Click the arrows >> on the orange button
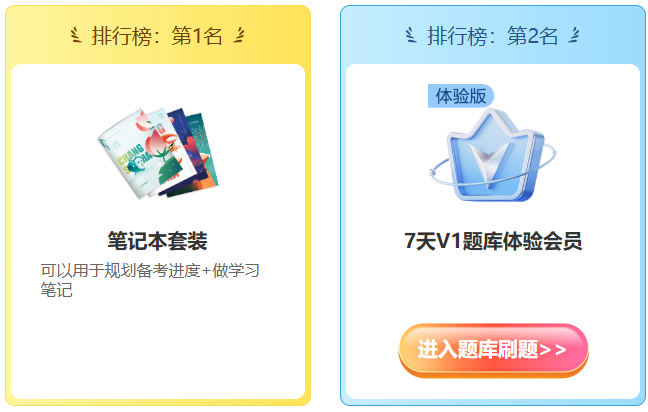Viewport: 648px width, 412px height. pyautogui.click(x=553, y=350)
